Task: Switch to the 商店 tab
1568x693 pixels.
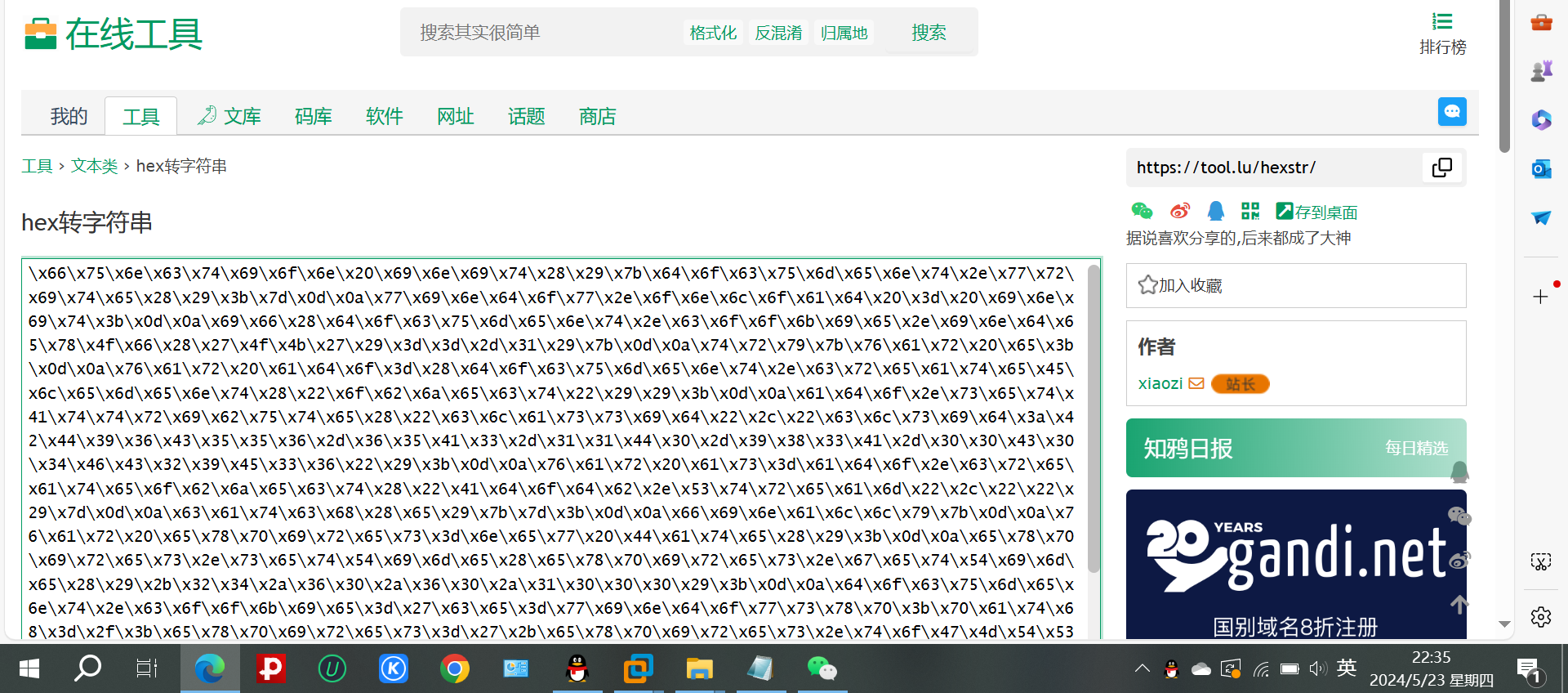Action: tap(598, 116)
